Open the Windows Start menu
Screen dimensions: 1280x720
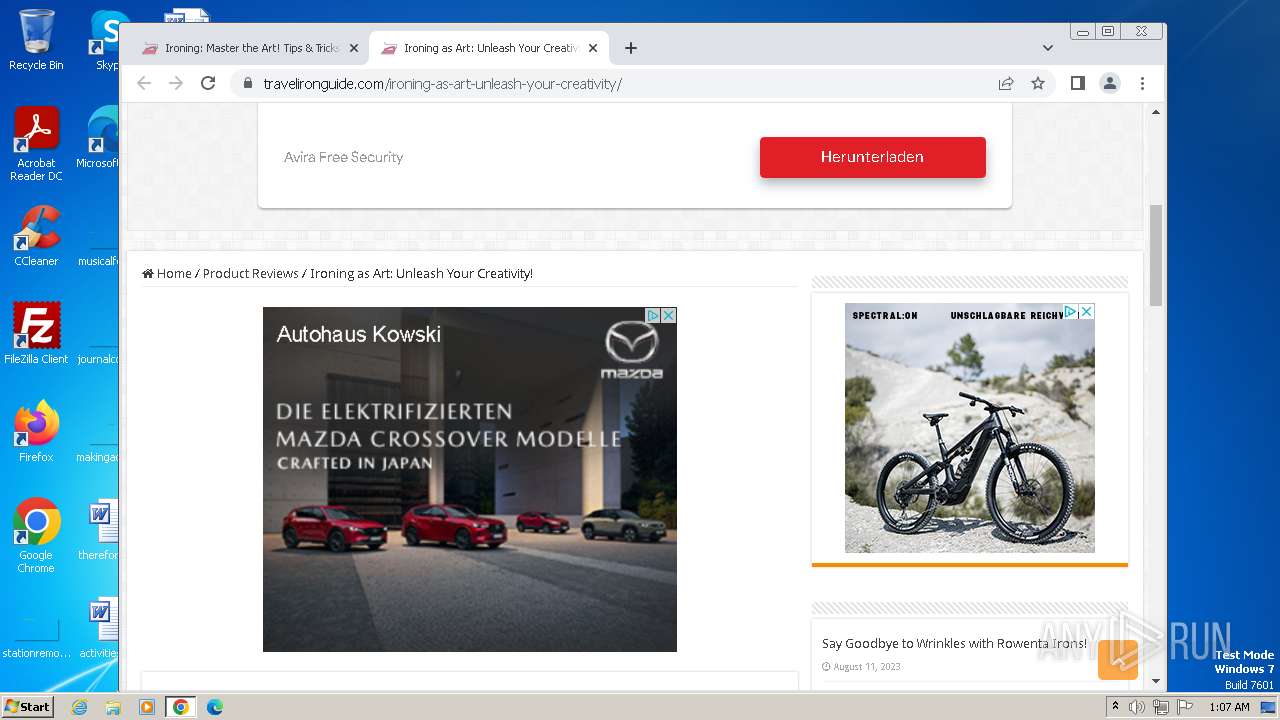click(28, 707)
